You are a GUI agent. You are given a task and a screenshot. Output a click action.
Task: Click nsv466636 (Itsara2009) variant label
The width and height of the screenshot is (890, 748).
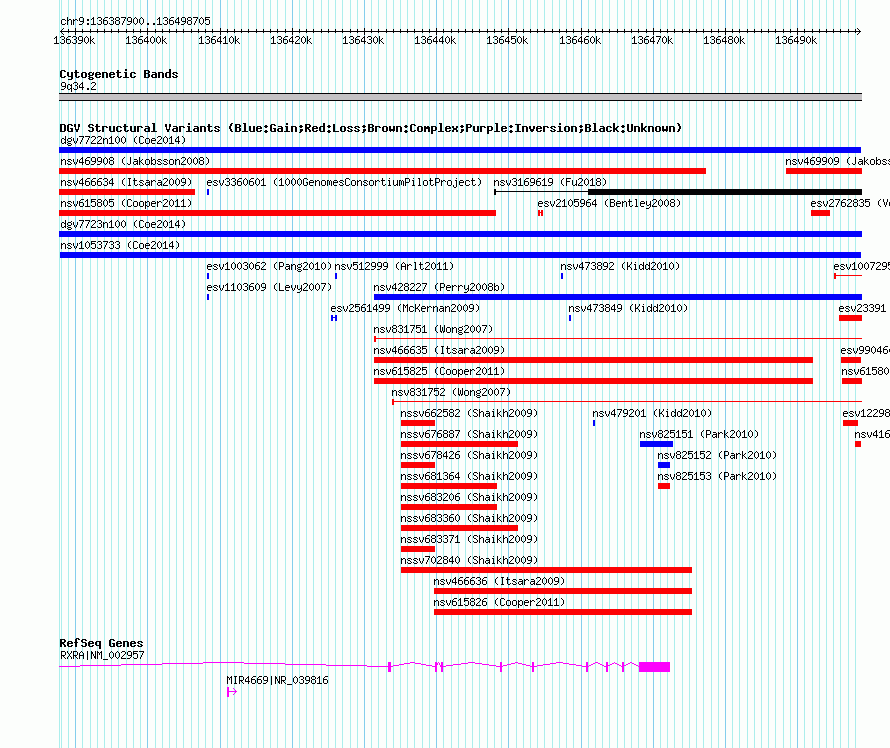coord(499,581)
